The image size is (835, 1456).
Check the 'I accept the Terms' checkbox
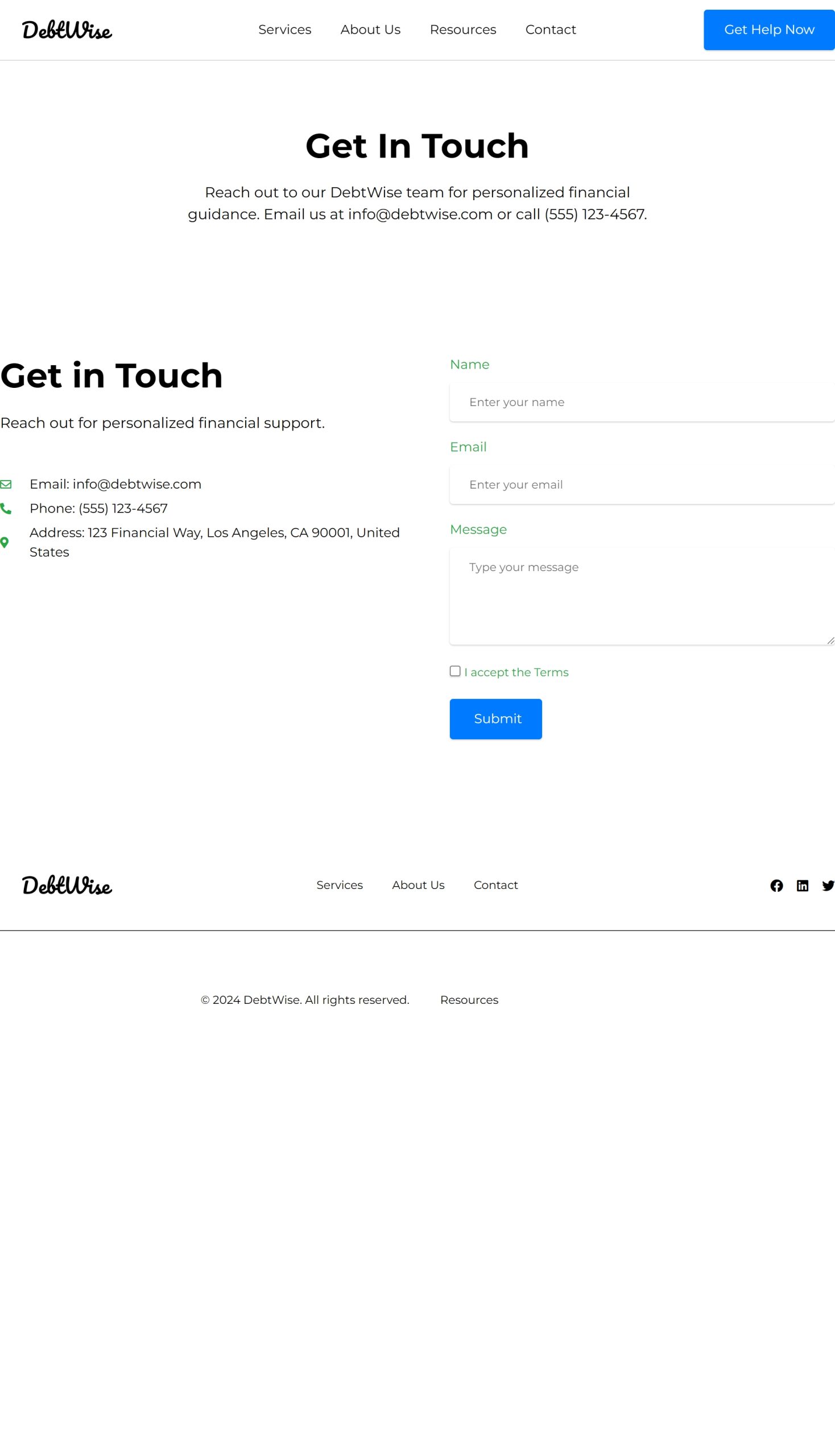(x=455, y=672)
